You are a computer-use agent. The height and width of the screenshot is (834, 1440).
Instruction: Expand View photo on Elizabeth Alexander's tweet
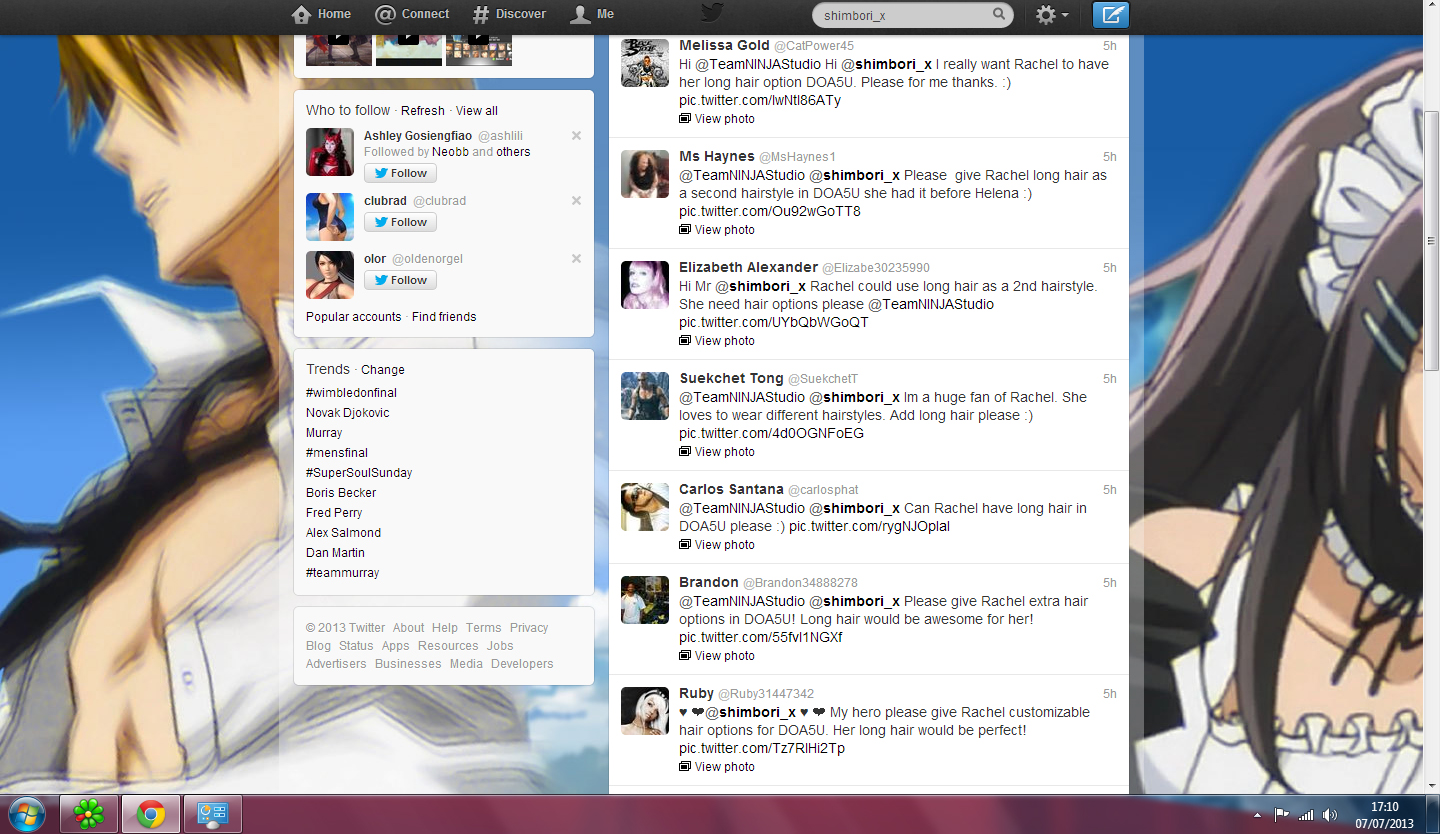717,341
